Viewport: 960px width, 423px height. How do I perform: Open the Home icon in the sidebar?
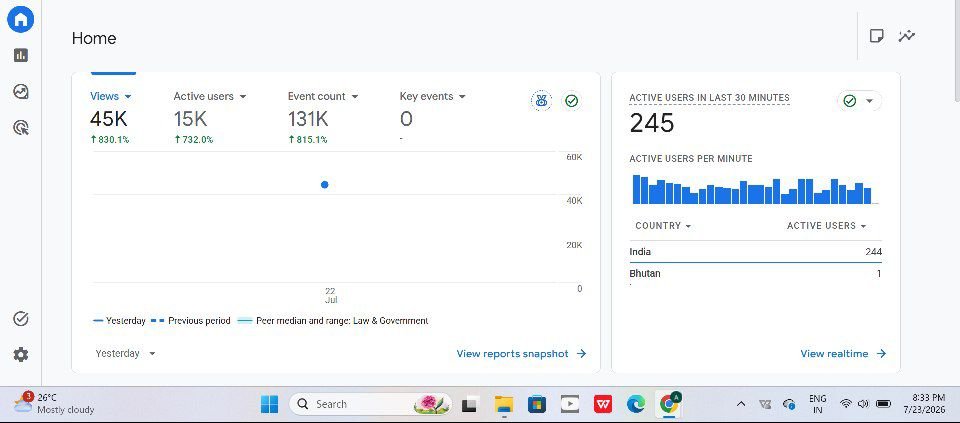pyautogui.click(x=20, y=20)
